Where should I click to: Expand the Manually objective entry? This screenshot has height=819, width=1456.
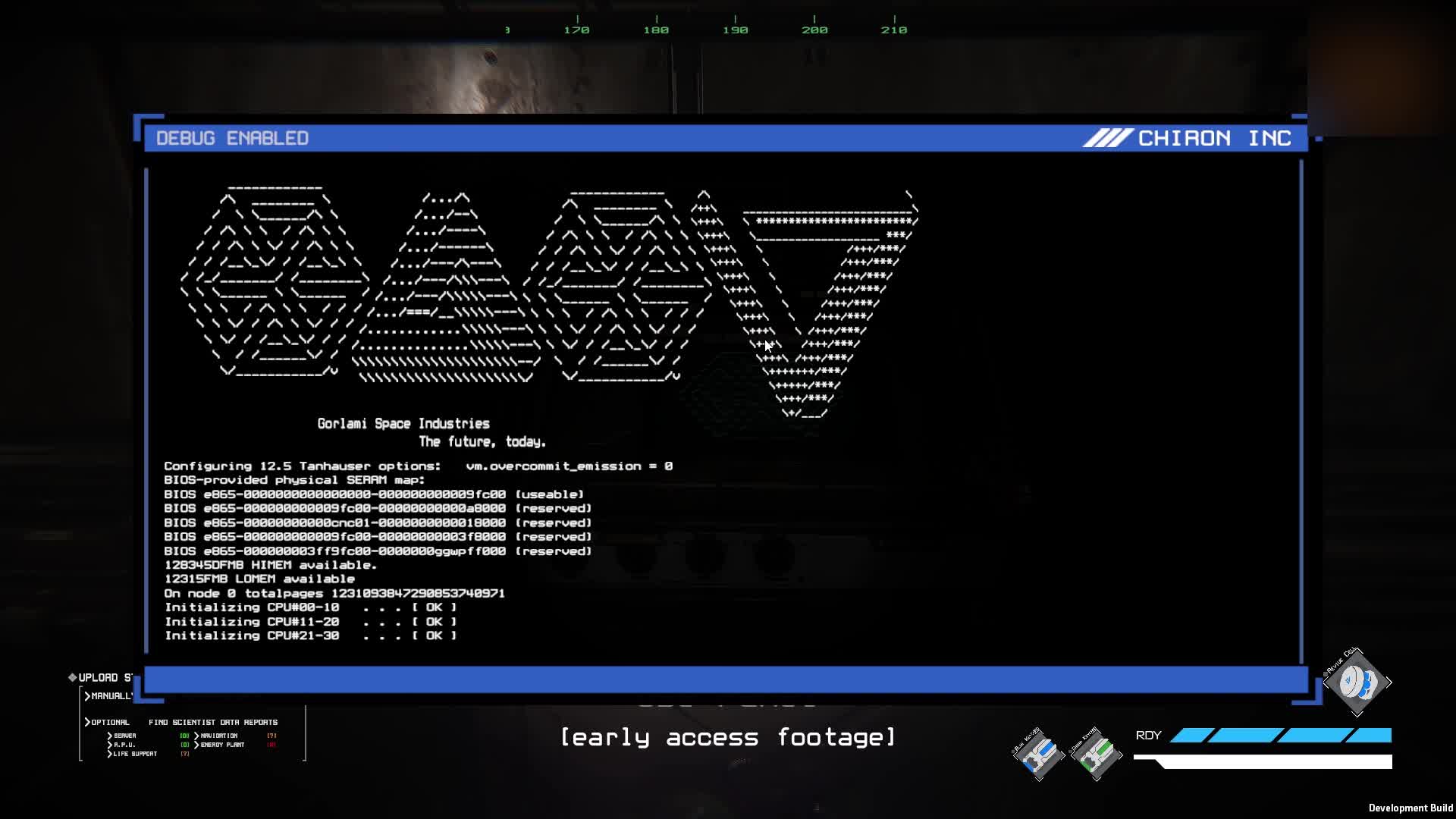click(x=109, y=696)
